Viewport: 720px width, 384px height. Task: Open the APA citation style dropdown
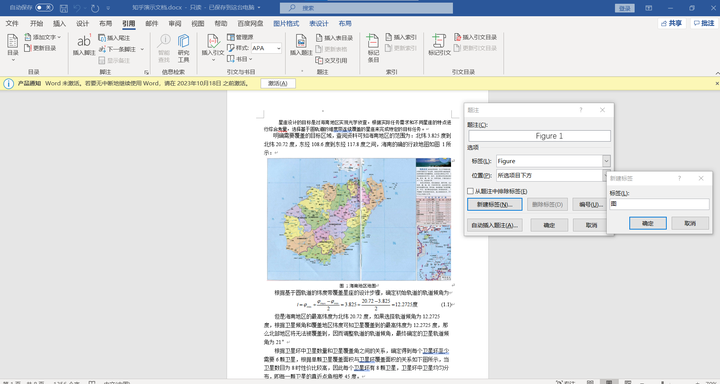pos(278,48)
